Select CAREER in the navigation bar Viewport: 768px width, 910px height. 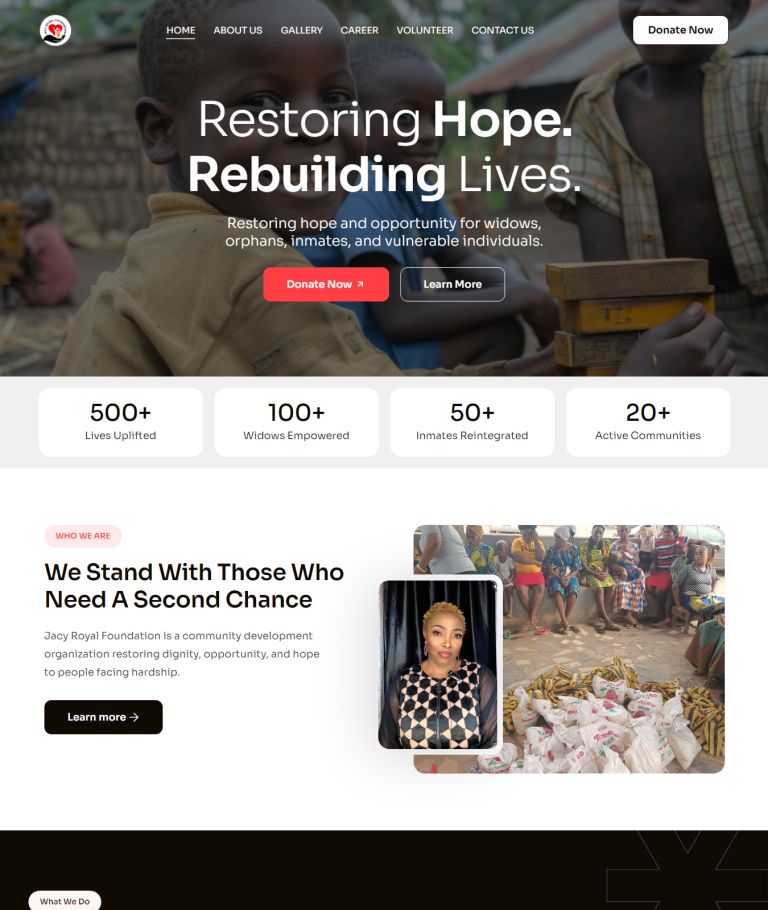[x=359, y=30]
